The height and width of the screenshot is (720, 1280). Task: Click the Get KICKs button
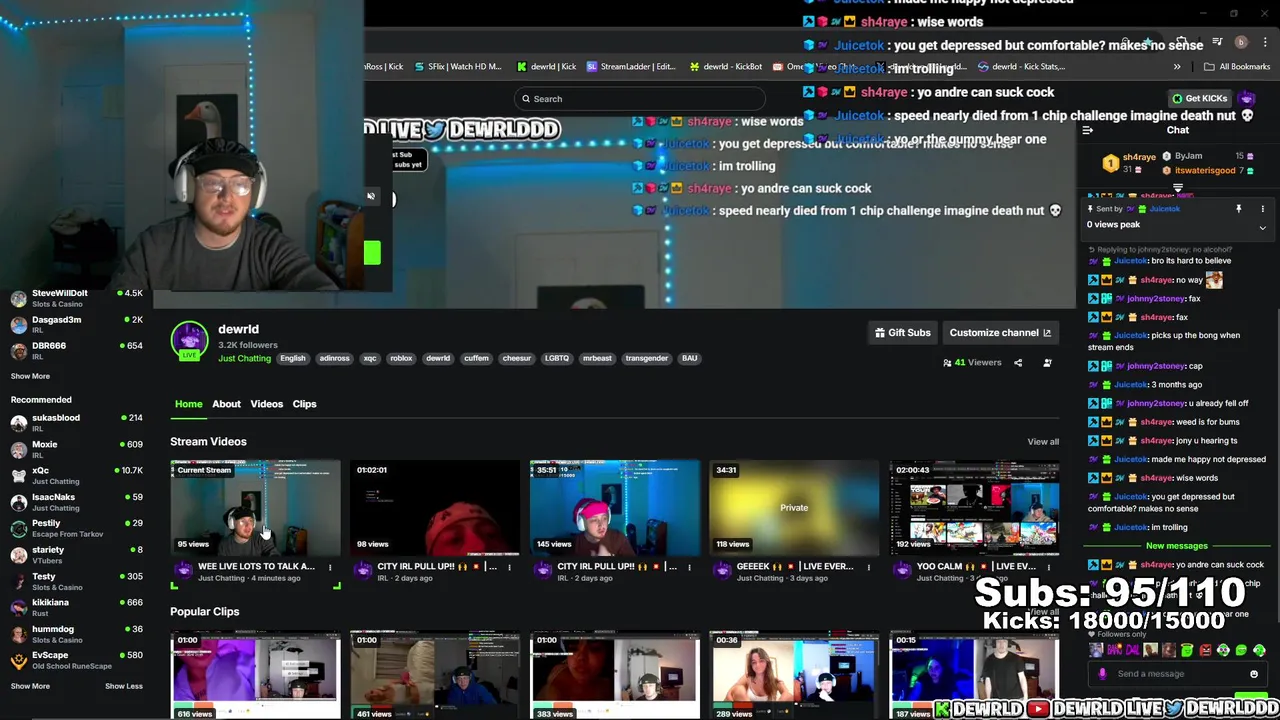tap(1199, 98)
